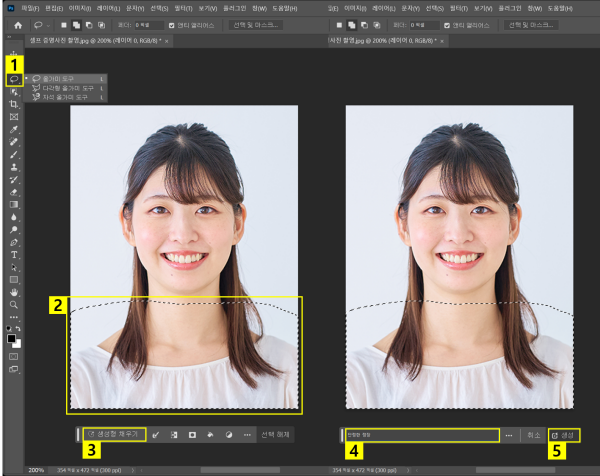Select the Eraser tool
Image resolution: width=600 pixels, height=476 pixels.
click(x=14, y=191)
